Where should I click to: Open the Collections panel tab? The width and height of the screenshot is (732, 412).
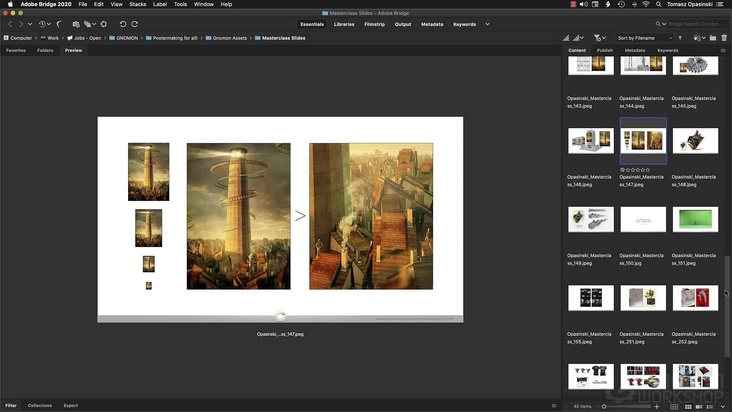click(40, 405)
